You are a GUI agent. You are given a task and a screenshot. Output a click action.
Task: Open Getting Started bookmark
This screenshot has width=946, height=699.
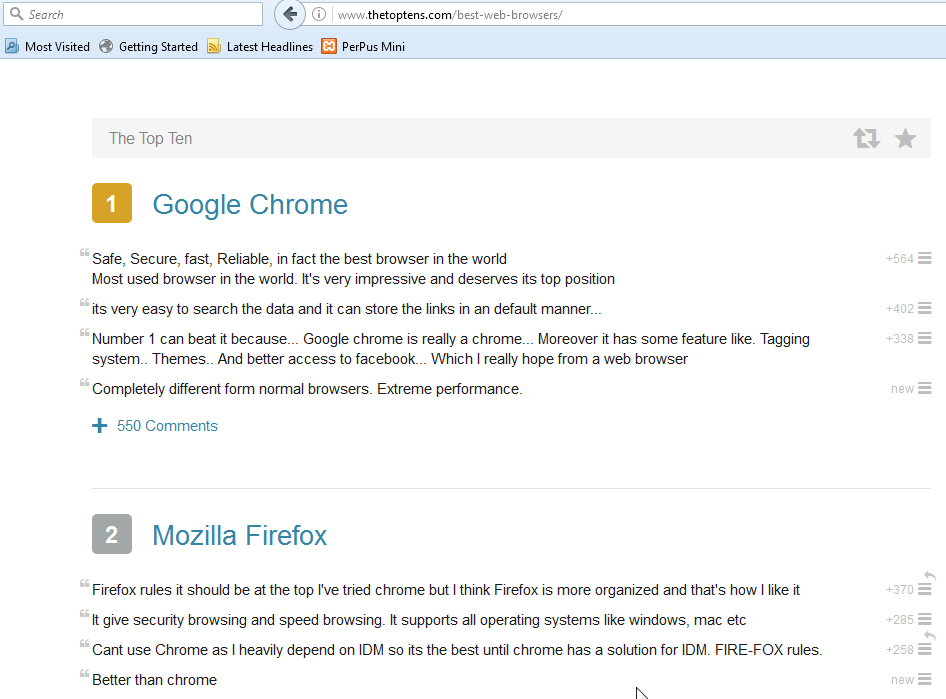(x=148, y=46)
